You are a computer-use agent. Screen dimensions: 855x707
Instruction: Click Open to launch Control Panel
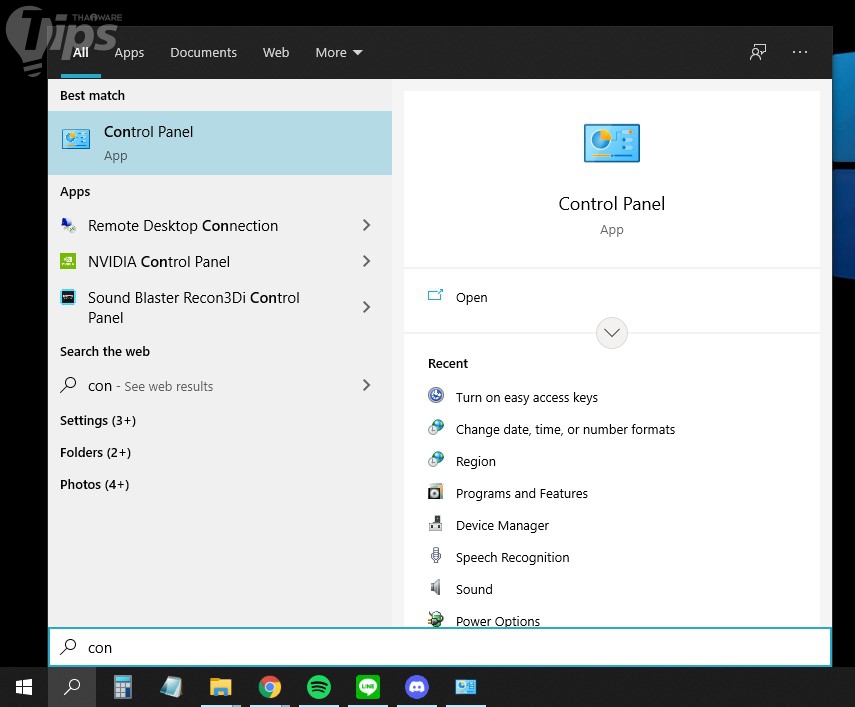click(x=472, y=297)
